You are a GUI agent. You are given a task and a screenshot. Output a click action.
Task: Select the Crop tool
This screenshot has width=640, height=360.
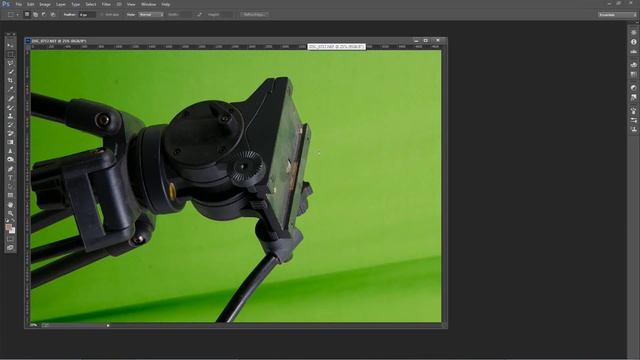click(11, 81)
